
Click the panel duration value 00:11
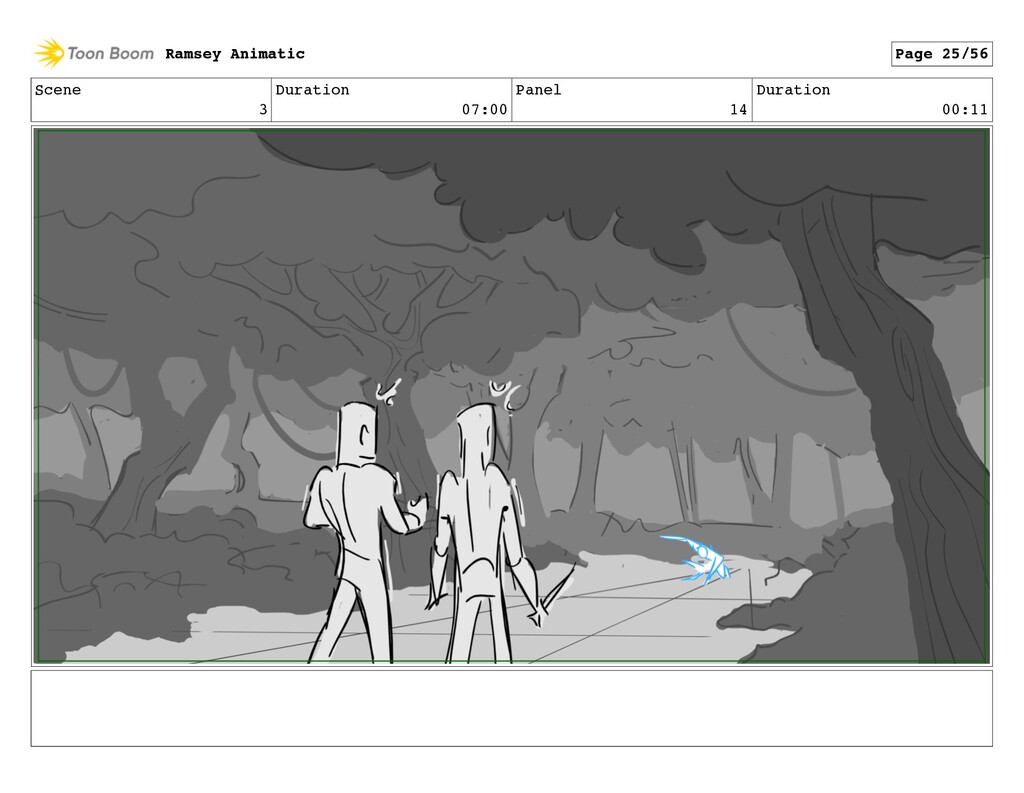pyautogui.click(x=965, y=110)
